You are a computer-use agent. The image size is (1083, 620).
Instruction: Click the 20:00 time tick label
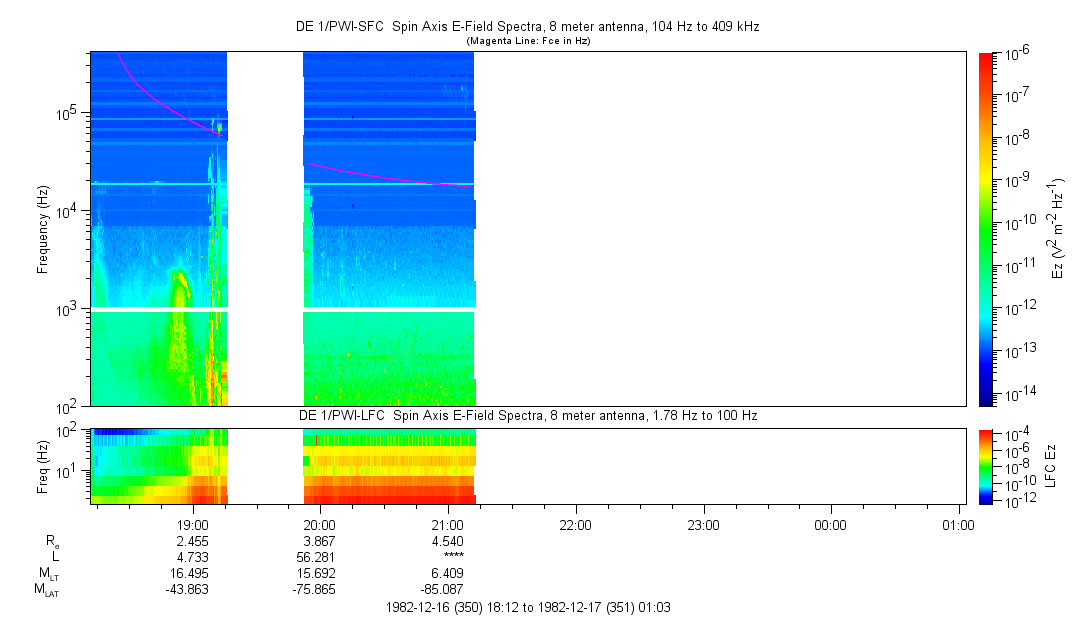(x=320, y=524)
